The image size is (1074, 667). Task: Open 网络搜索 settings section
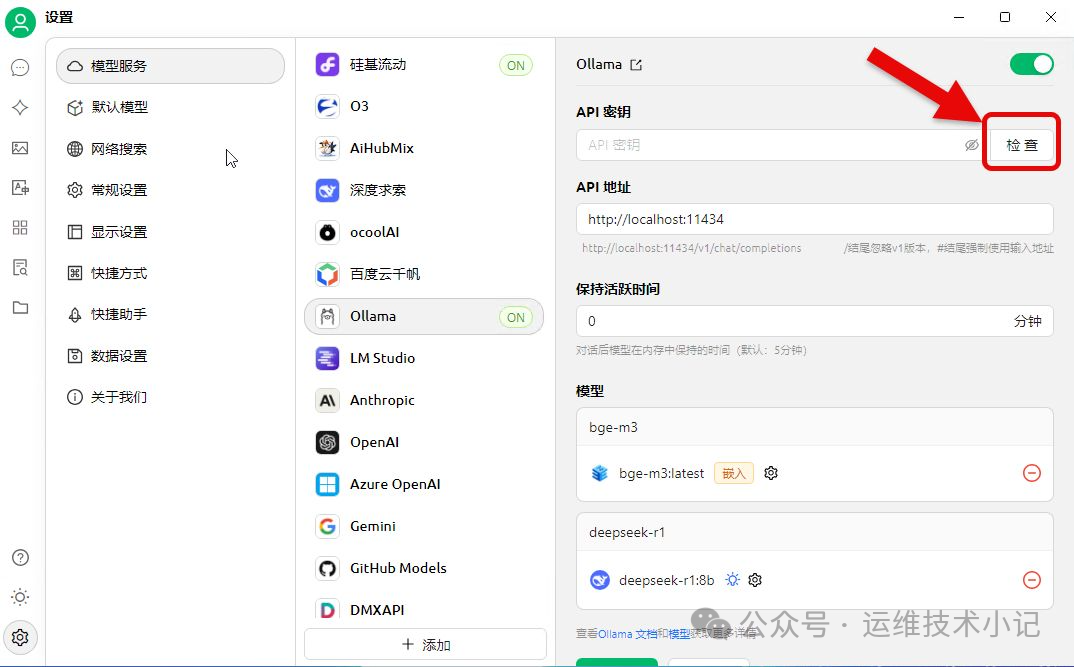pyautogui.click(x=171, y=149)
